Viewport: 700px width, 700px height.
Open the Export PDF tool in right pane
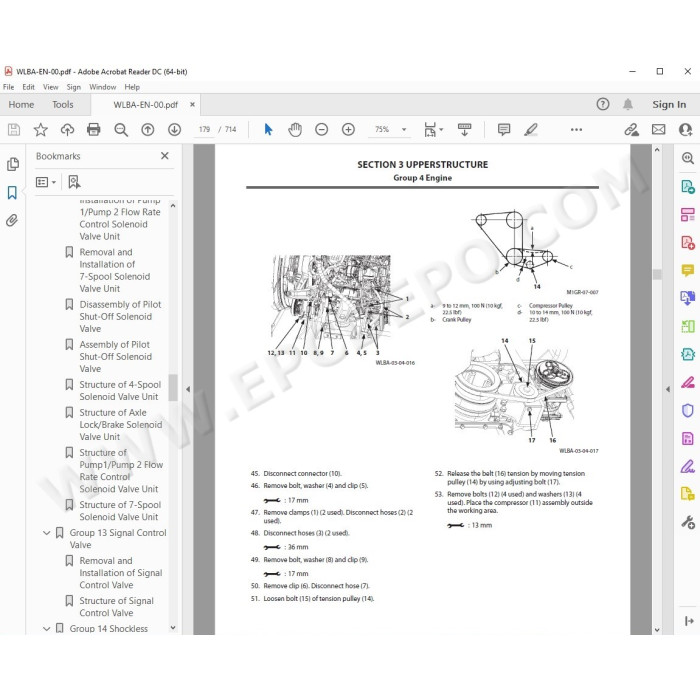coord(688,186)
